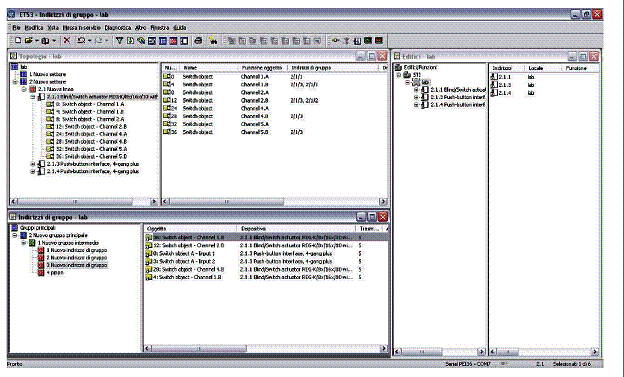Open the Finestra menu
624x377 pixels.
[160, 27]
